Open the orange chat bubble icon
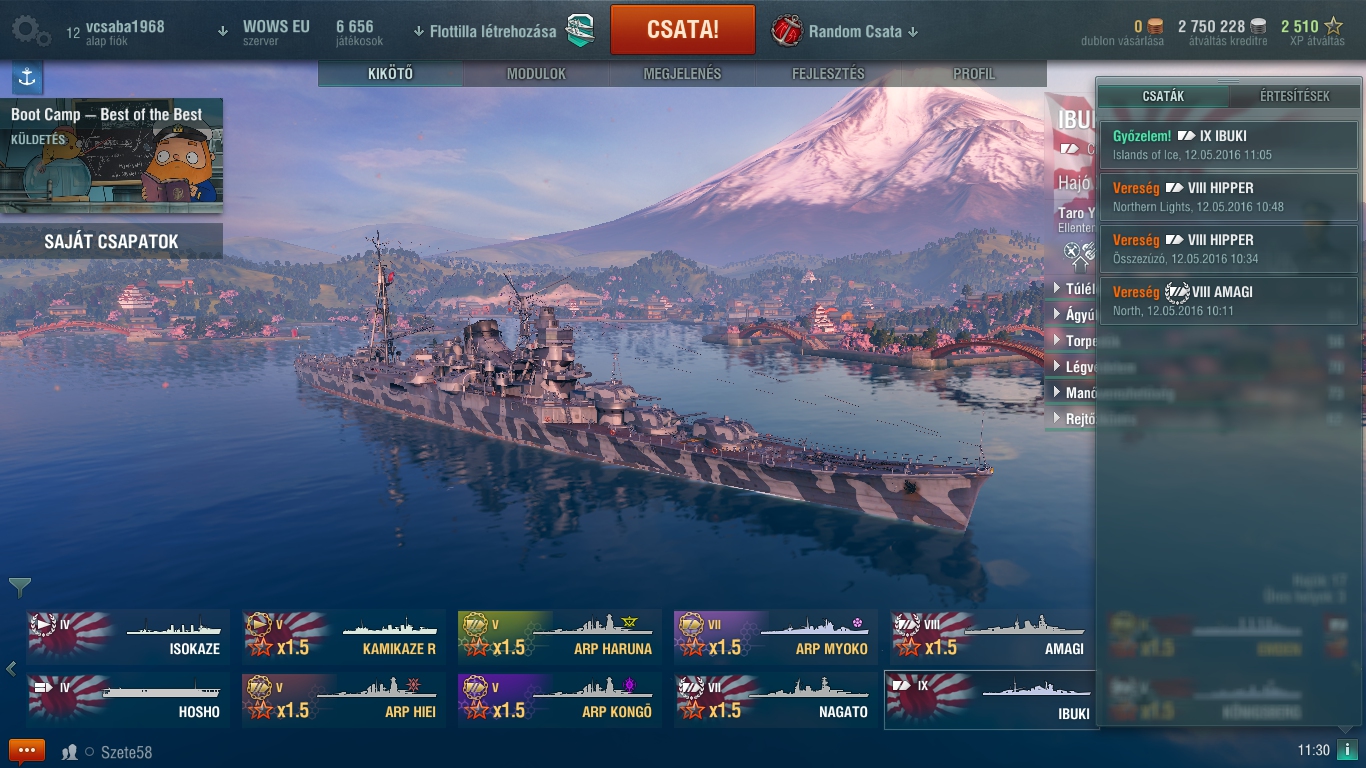 (27, 751)
